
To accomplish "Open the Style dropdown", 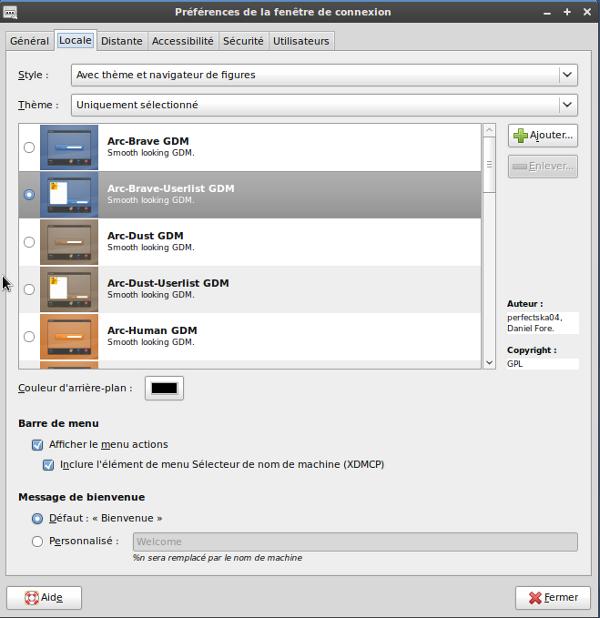I will pos(324,75).
